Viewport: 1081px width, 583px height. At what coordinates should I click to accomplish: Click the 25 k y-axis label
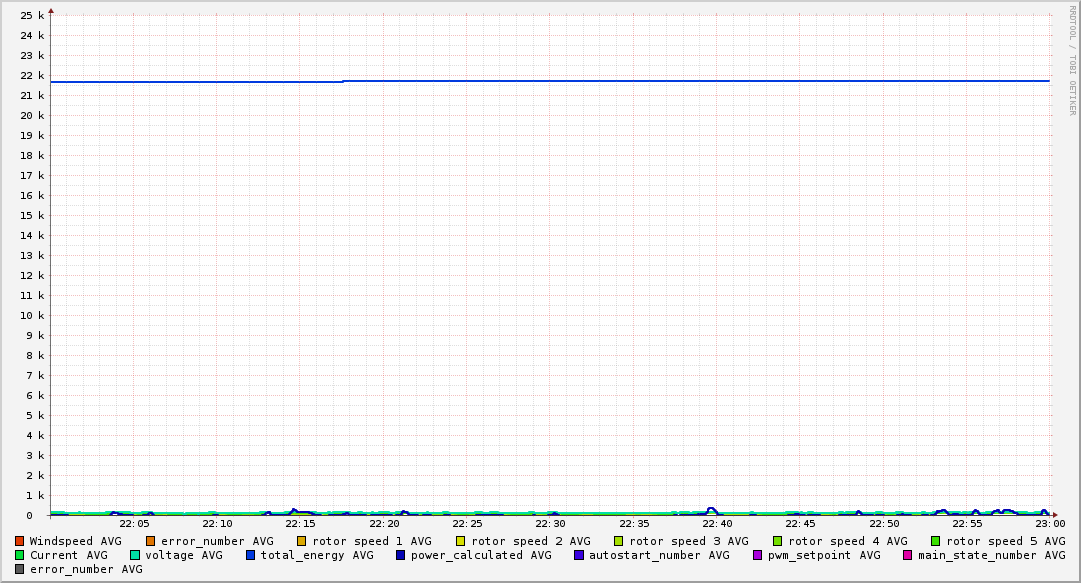32,16
